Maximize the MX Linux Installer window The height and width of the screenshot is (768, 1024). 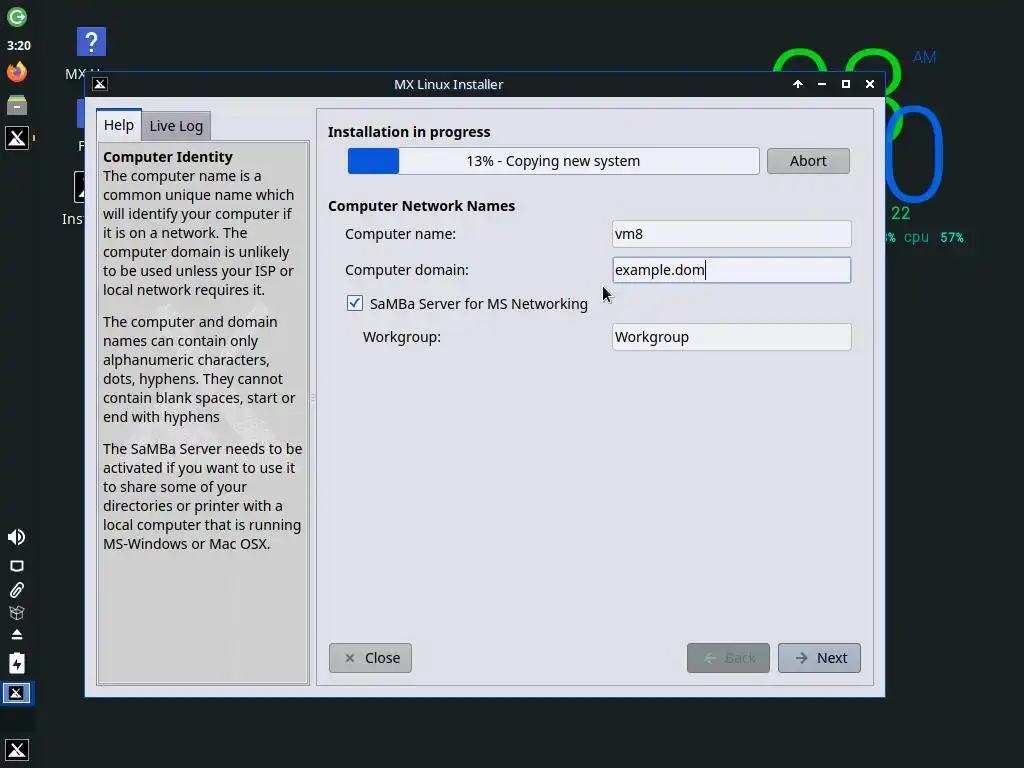coord(846,84)
